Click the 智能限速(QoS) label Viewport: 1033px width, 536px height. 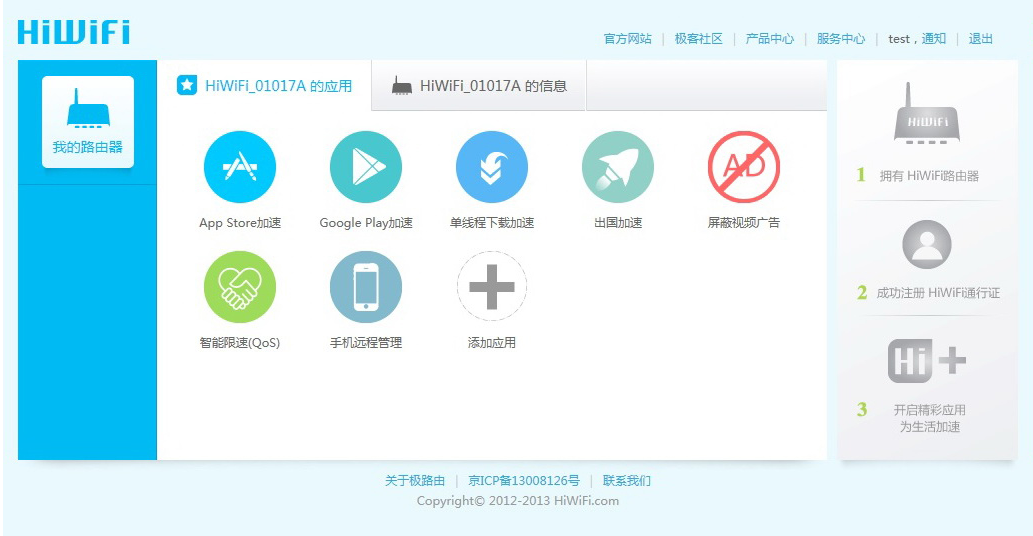(240, 343)
